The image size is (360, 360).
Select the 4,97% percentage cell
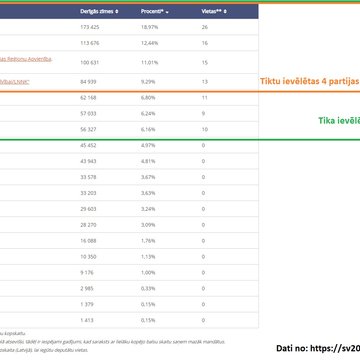148,145
